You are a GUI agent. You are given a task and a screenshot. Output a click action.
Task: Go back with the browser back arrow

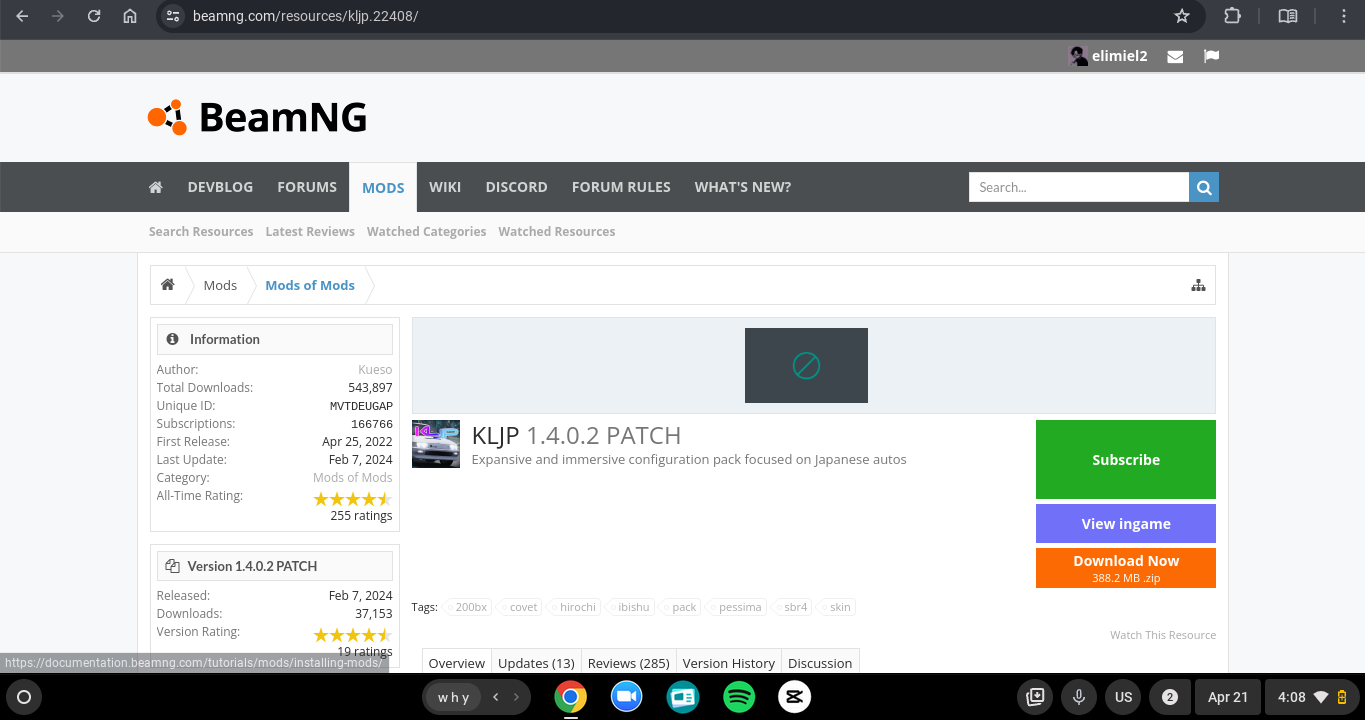point(22,16)
